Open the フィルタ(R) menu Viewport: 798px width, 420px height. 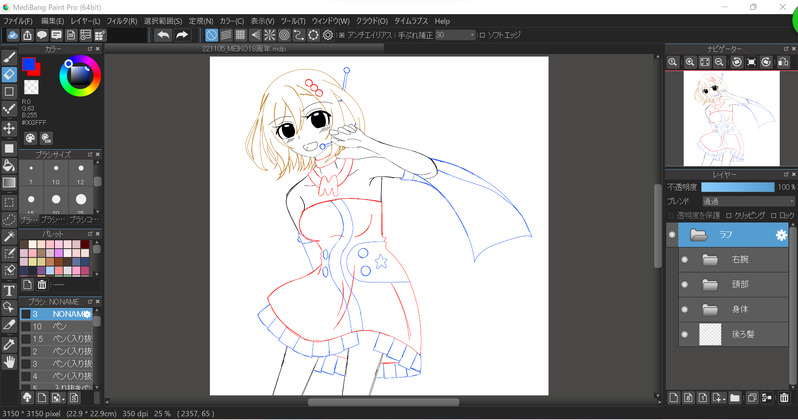(x=122, y=20)
